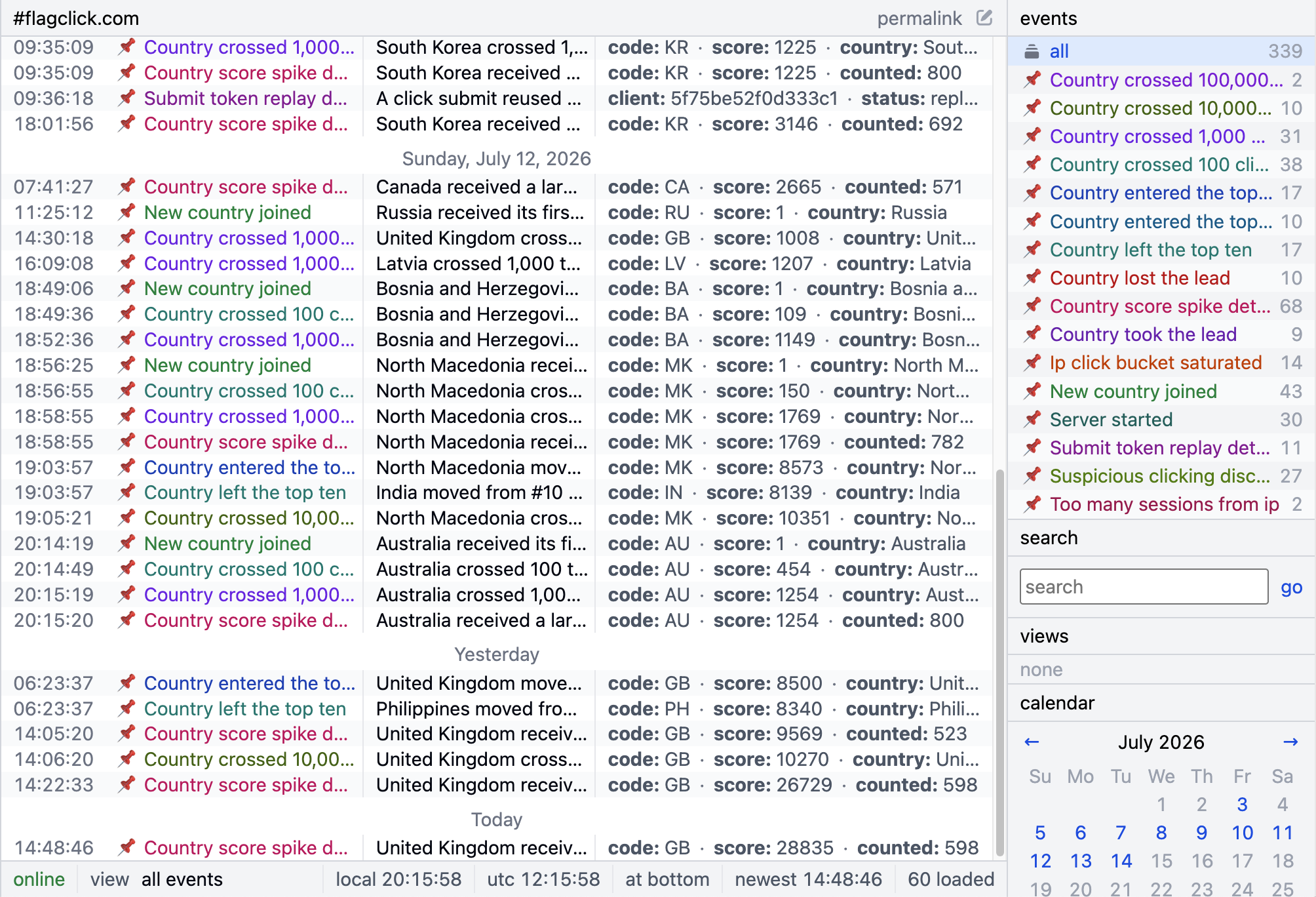This screenshot has width=1316, height=897.
Task: Select July 10 in the calendar
Action: pyautogui.click(x=1242, y=833)
